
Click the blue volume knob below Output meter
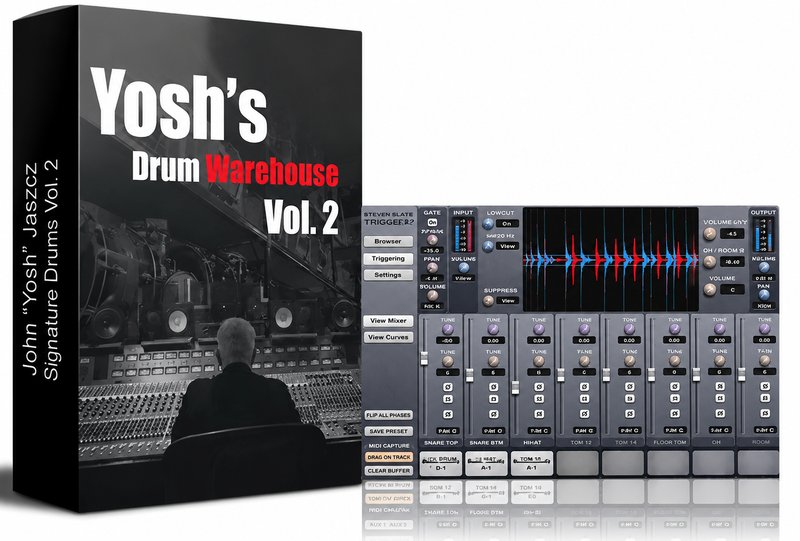click(764, 267)
